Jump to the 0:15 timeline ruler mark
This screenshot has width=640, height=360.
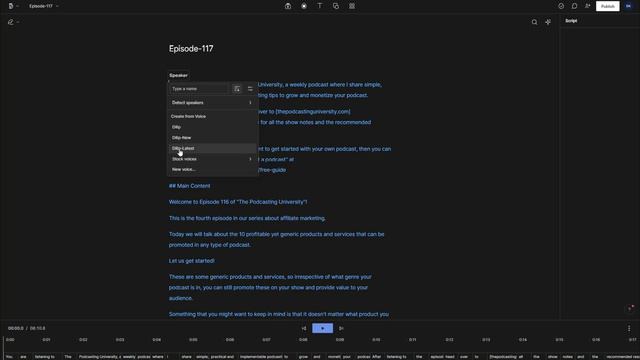(559, 340)
